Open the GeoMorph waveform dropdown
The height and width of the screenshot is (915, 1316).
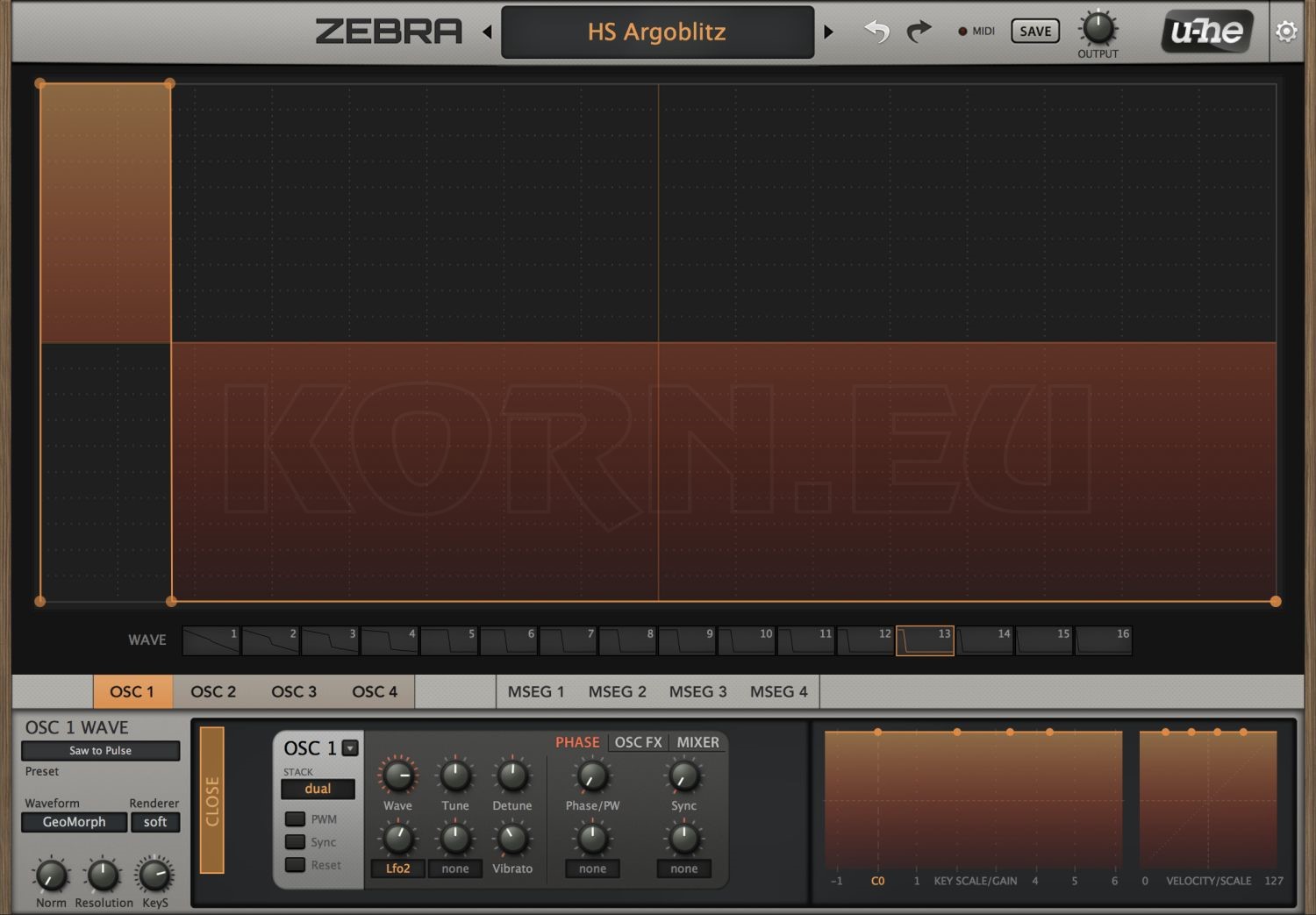74,822
